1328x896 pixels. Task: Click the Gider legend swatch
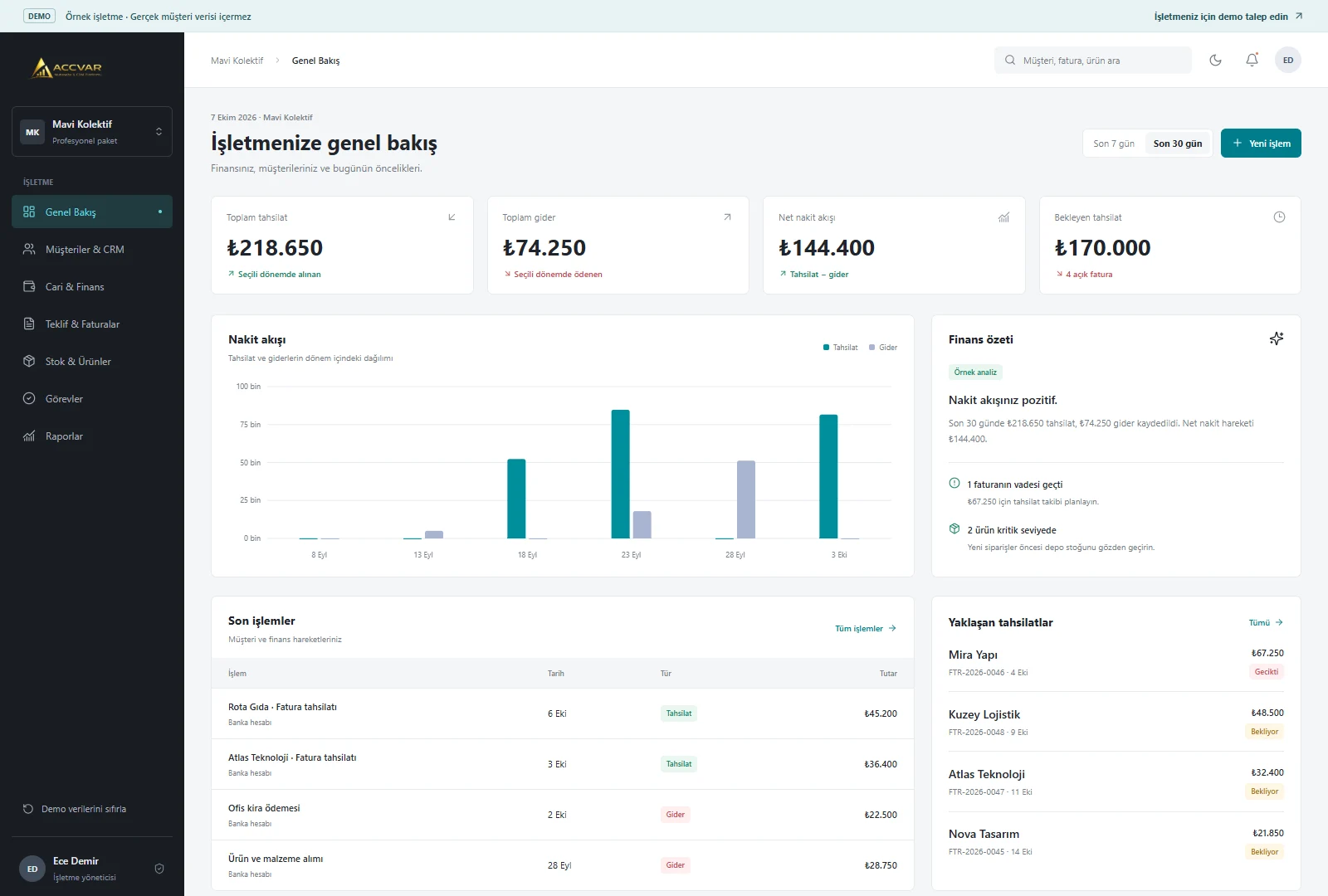click(871, 348)
